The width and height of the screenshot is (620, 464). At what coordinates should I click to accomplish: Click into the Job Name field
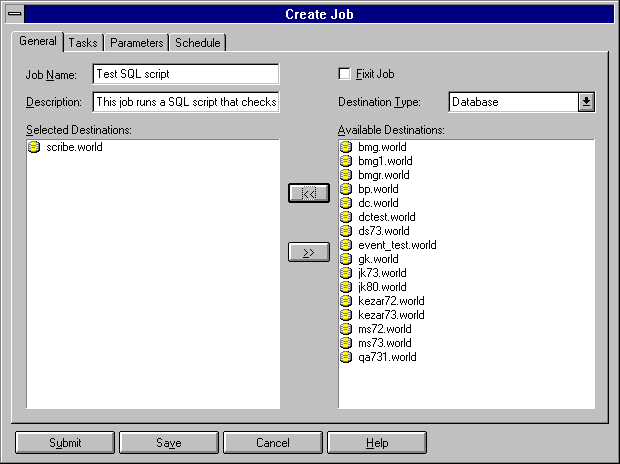click(185, 74)
